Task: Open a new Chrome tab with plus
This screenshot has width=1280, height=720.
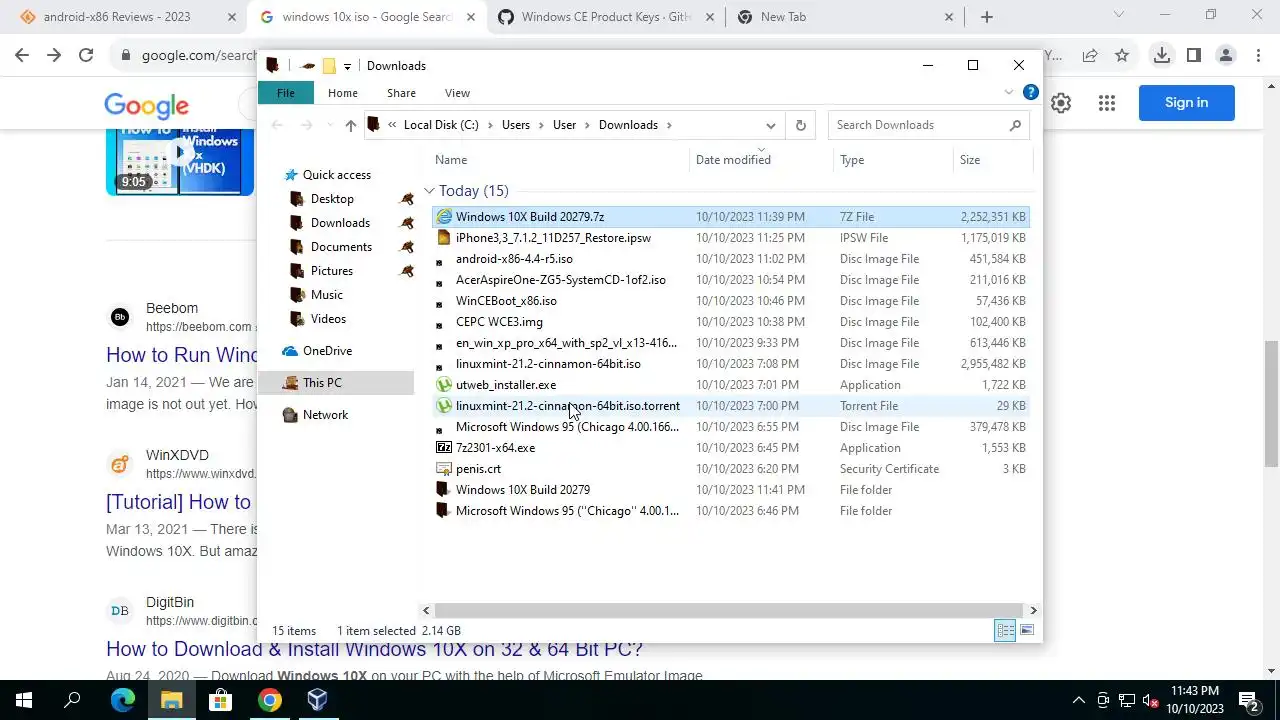Action: [x=987, y=17]
